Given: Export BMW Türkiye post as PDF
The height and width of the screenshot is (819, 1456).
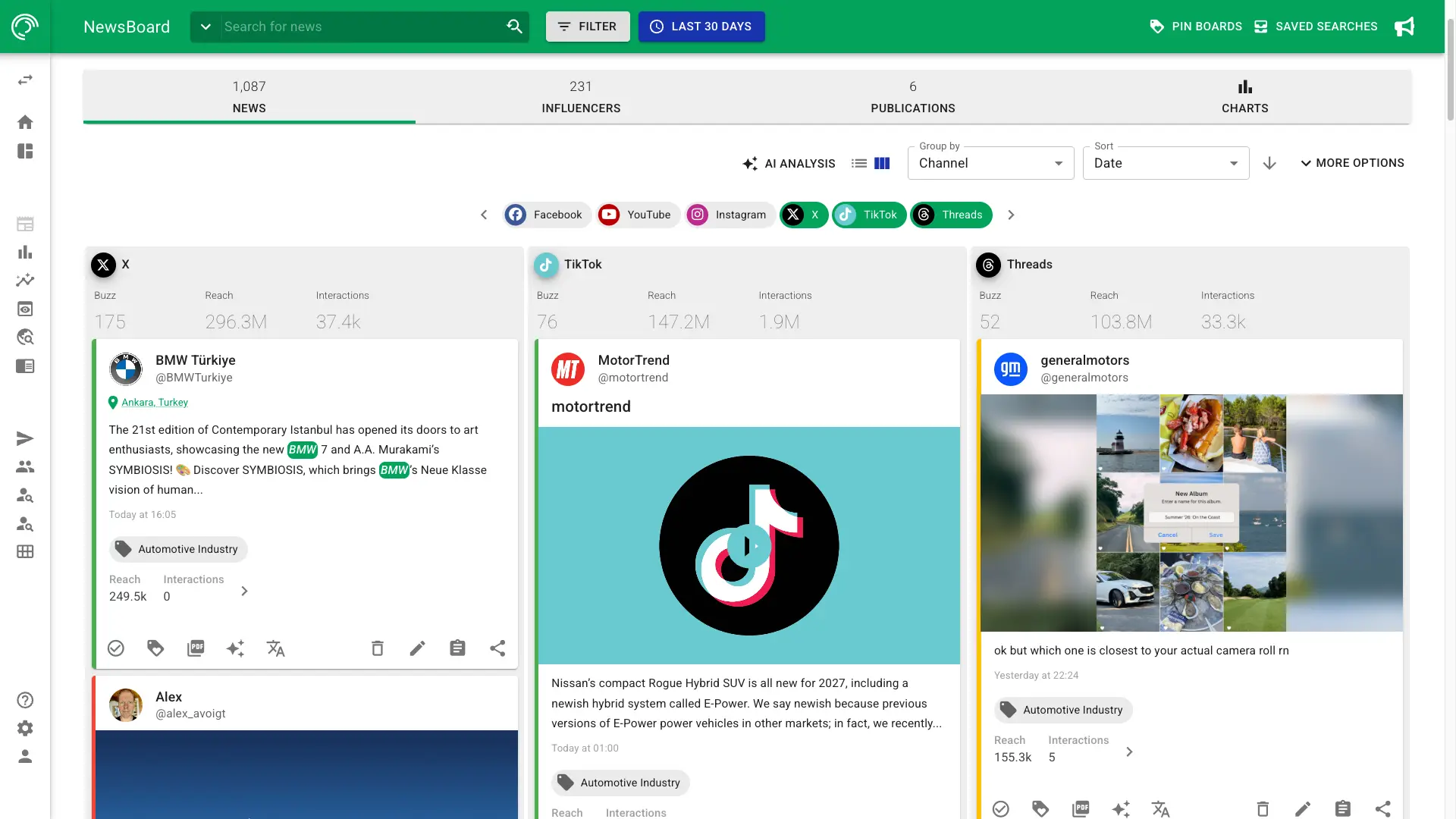Looking at the screenshot, I should pos(196,648).
